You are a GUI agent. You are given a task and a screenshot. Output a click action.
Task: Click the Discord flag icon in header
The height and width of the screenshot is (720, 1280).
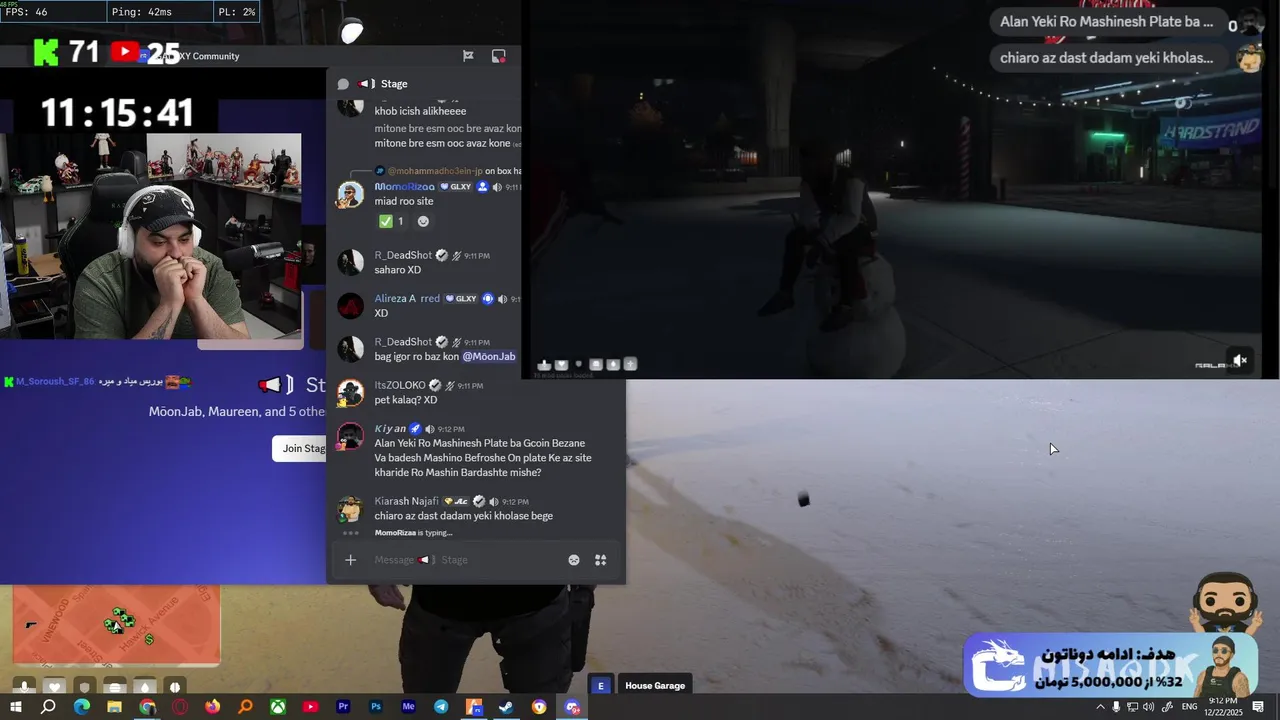(468, 56)
